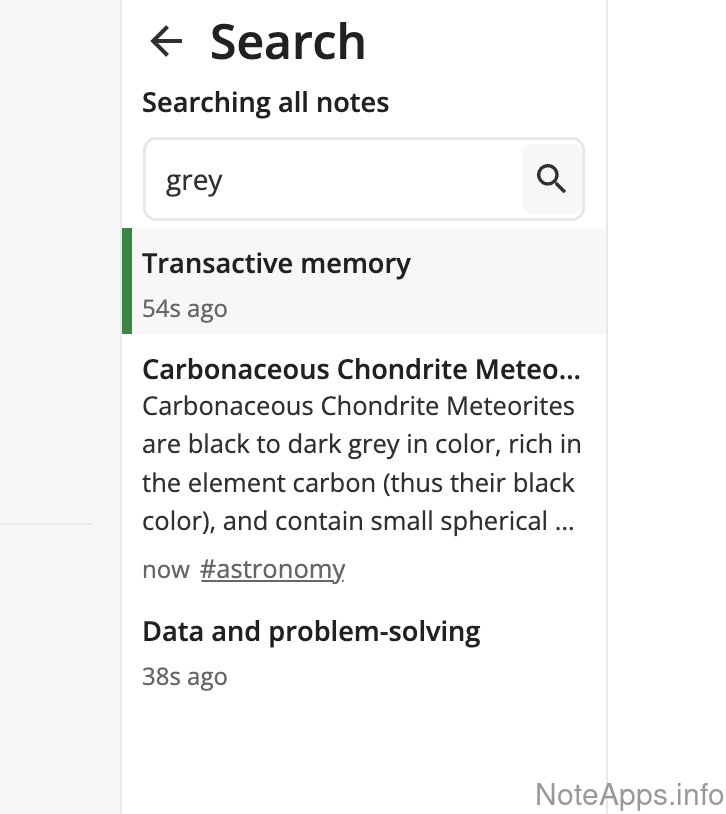Click the '54s ago' timestamp under Transactive memory

pos(185,309)
